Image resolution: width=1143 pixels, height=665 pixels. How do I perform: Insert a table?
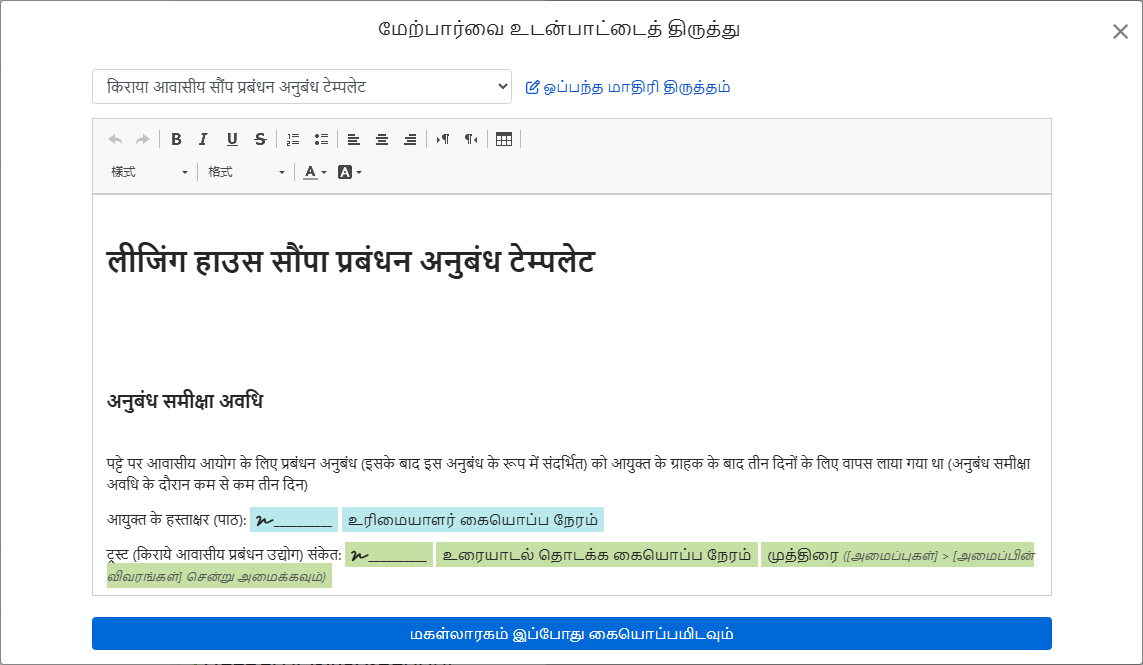coord(504,139)
